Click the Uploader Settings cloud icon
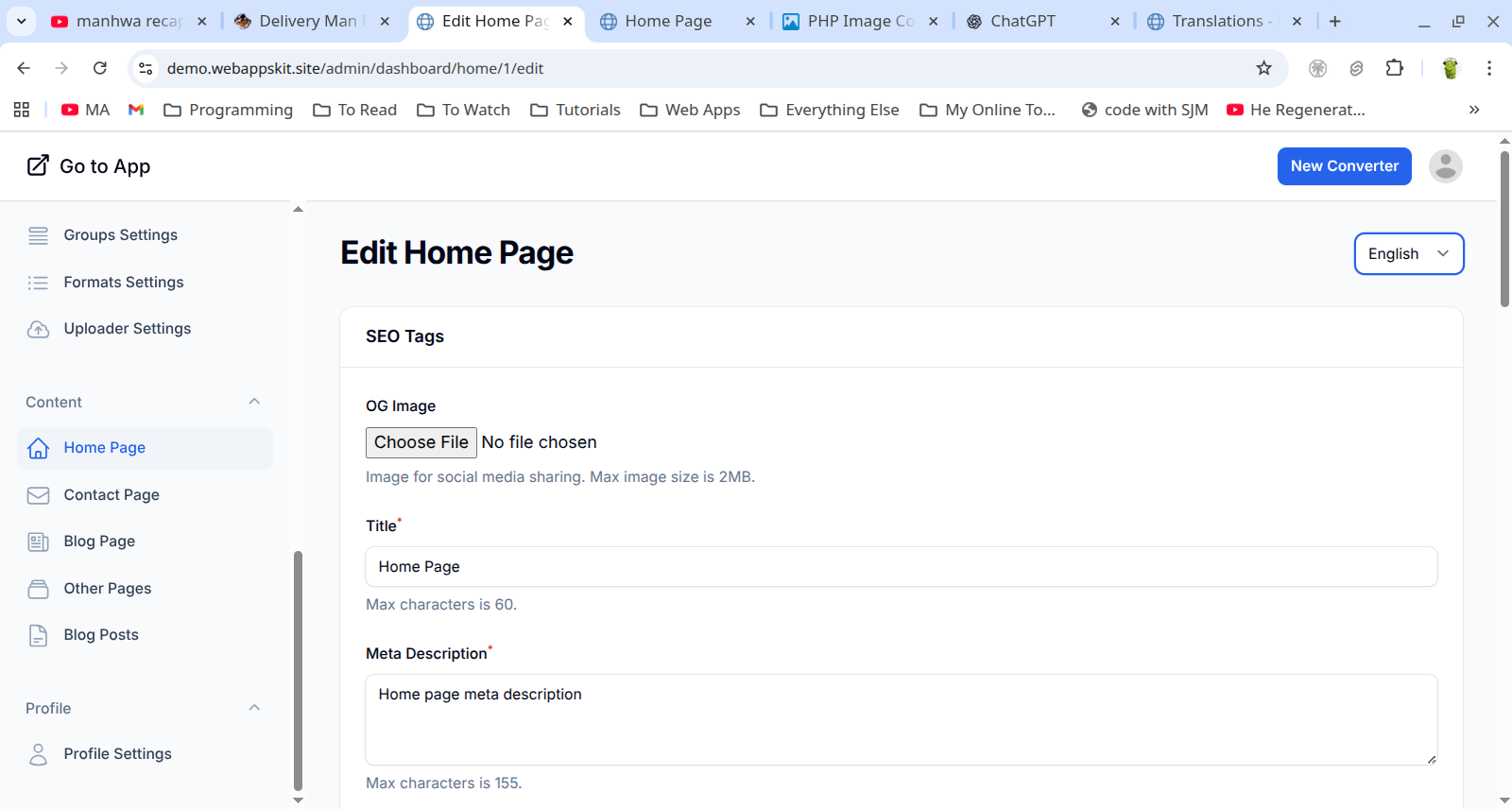The height and width of the screenshot is (809, 1512). pyautogui.click(x=38, y=329)
